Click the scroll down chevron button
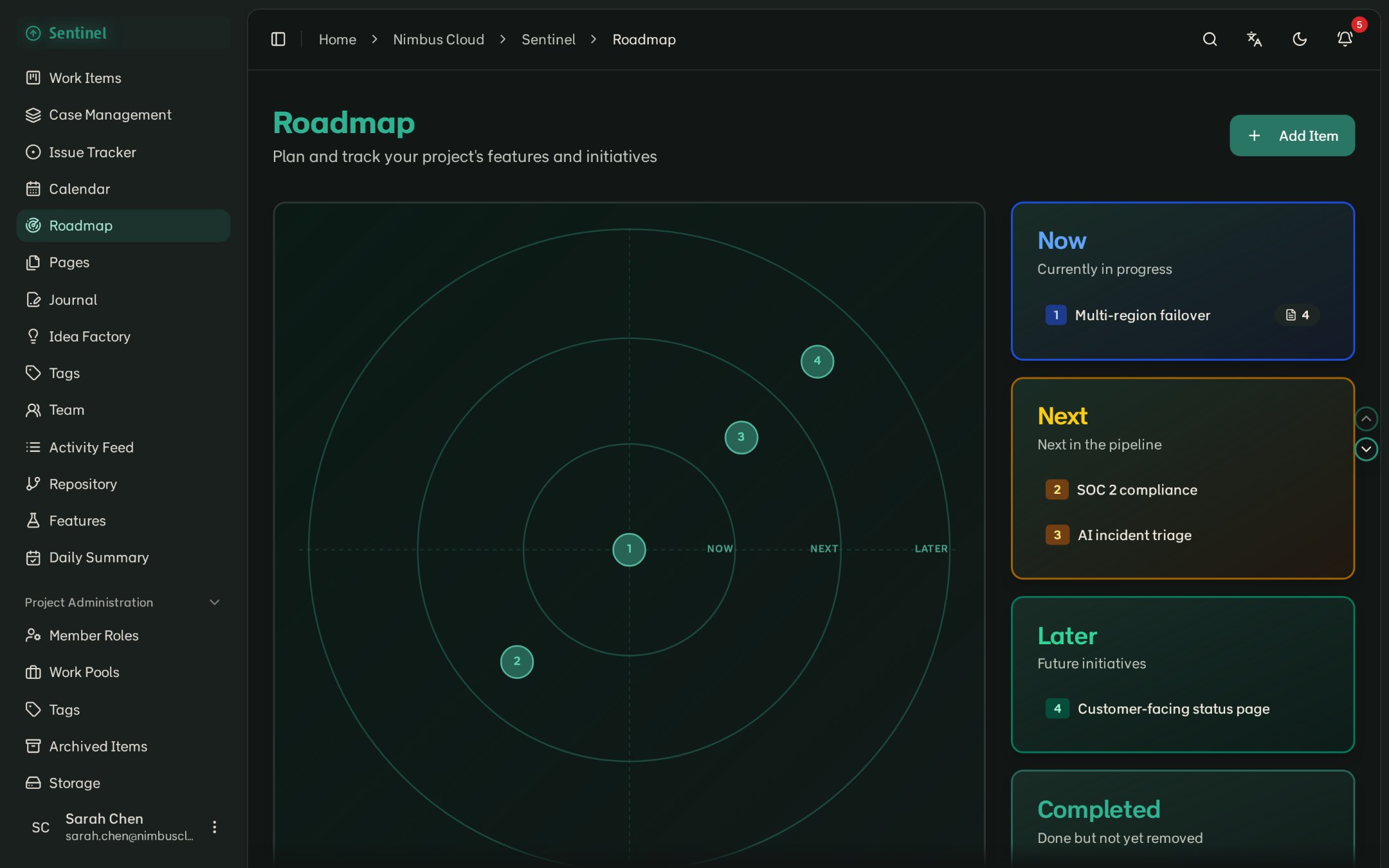The image size is (1389, 868). 1366,449
